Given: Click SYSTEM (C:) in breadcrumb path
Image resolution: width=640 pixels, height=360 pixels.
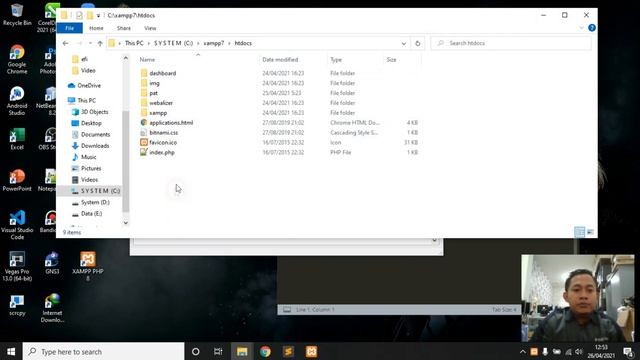Looking at the screenshot, I should coord(173,43).
